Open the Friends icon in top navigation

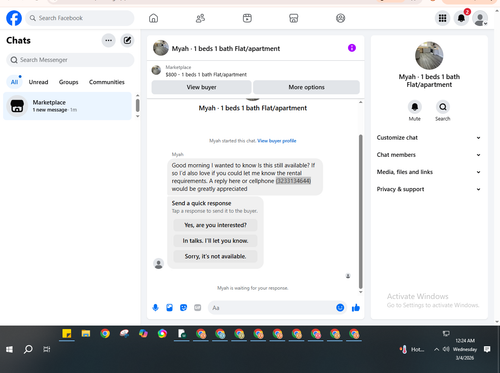(x=200, y=18)
